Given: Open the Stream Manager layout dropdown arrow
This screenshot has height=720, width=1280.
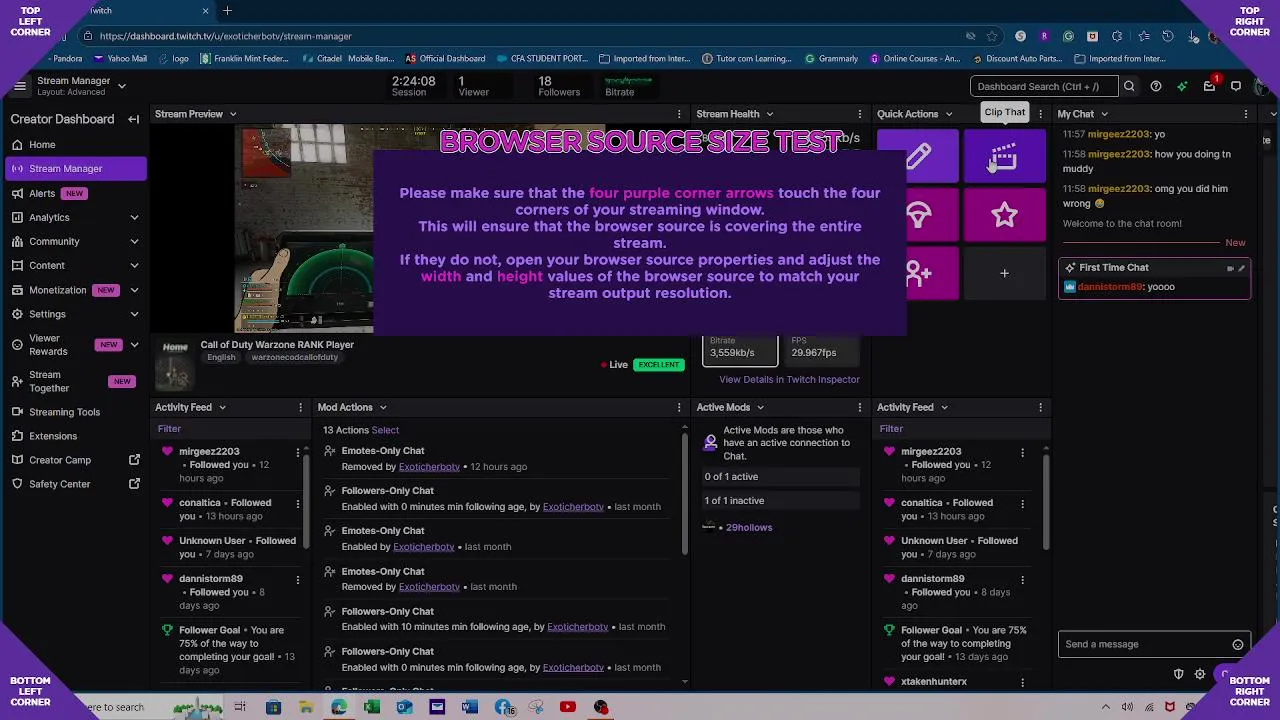Looking at the screenshot, I should pos(122,86).
